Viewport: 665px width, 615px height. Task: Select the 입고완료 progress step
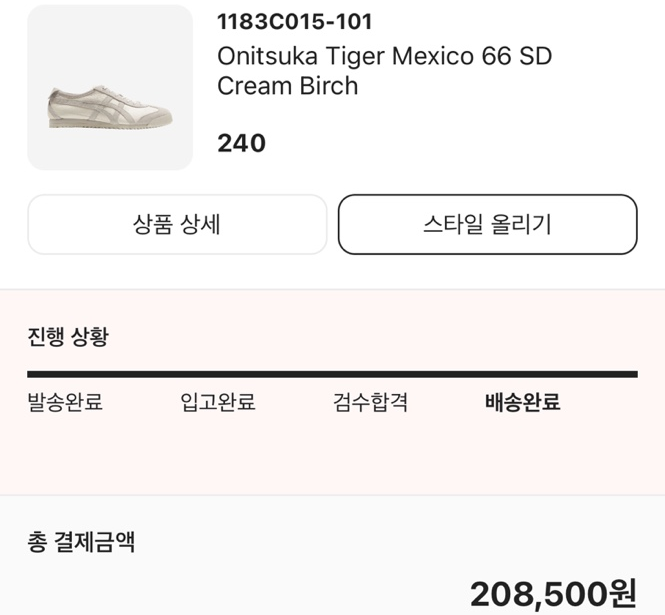click(218, 403)
